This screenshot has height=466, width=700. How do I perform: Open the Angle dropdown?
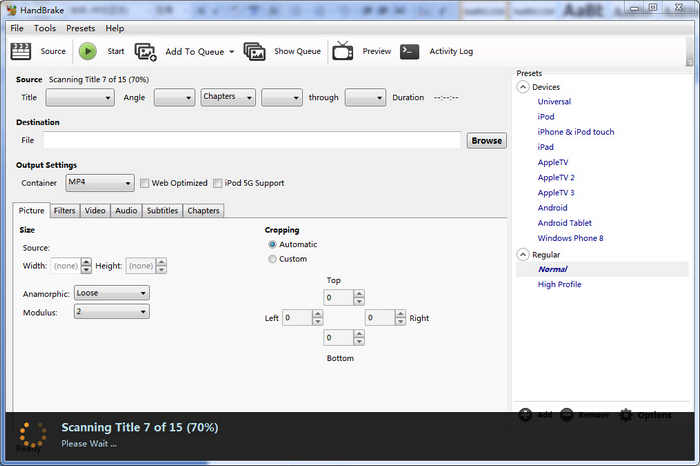tap(175, 97)
